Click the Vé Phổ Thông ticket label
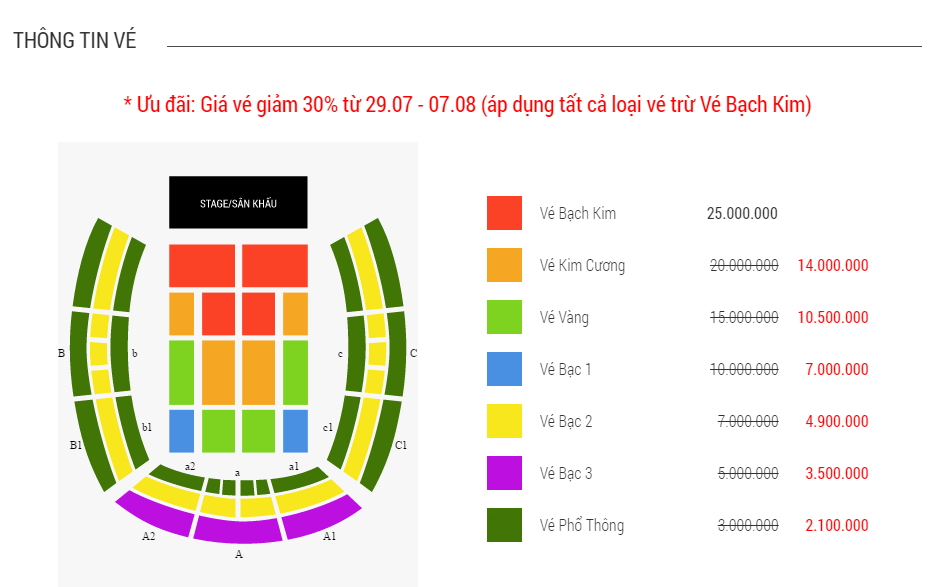Image resolution: width=940 pixels, height=587 pixels. pyautogui.click(x=582, y=525)
